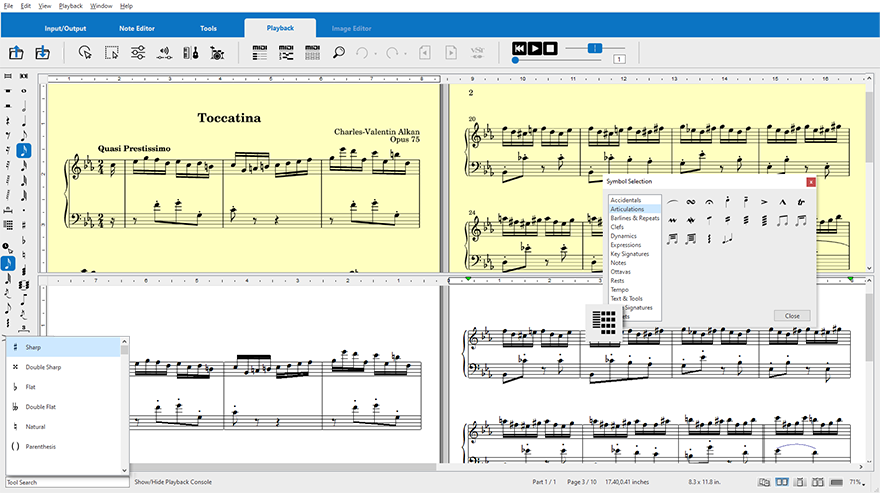Select Barlines & Repeats category
The image size is (880, 493).
click(635, 218)
